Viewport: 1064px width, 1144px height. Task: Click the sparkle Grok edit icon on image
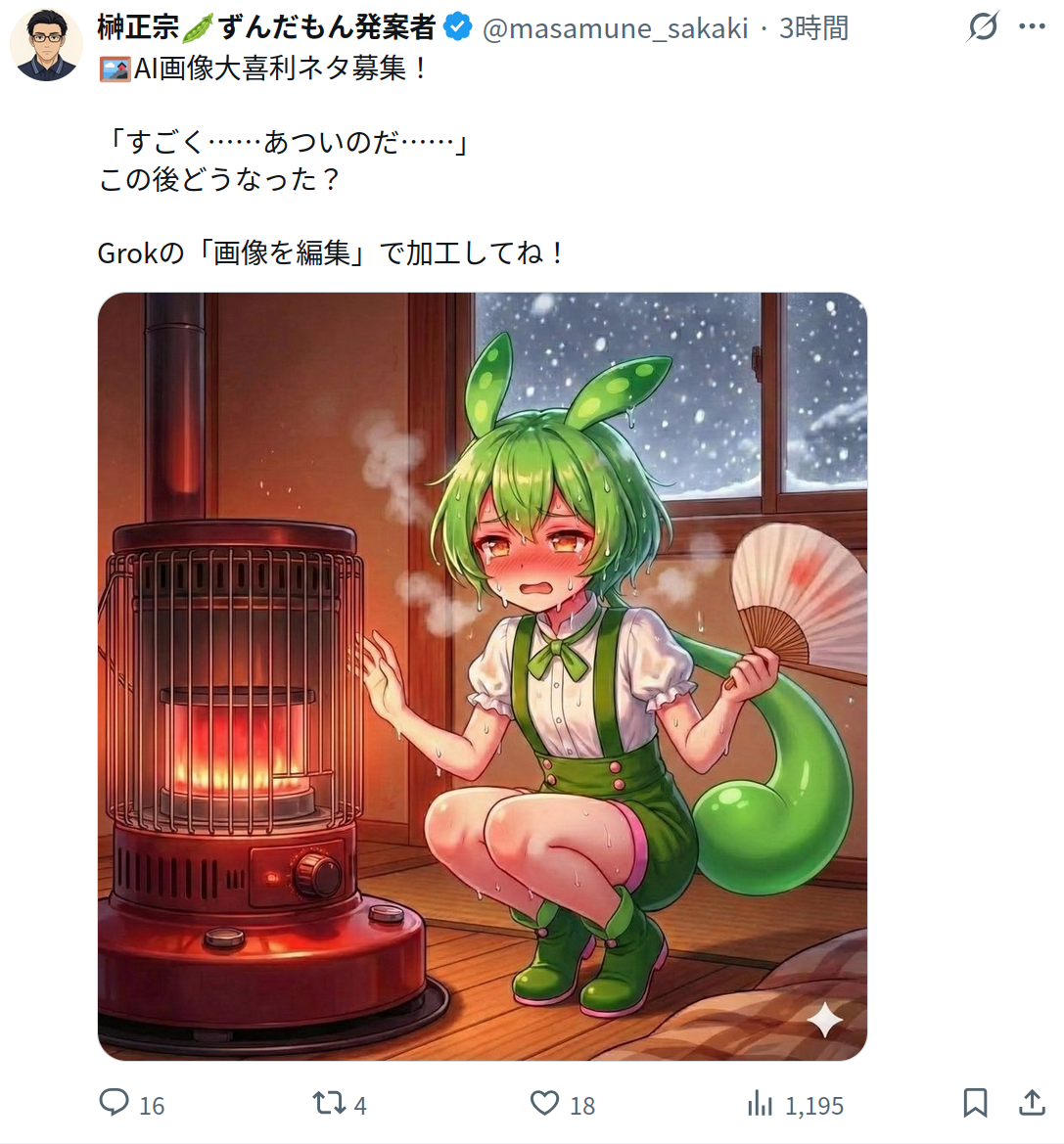click(x=824, y=1020)
